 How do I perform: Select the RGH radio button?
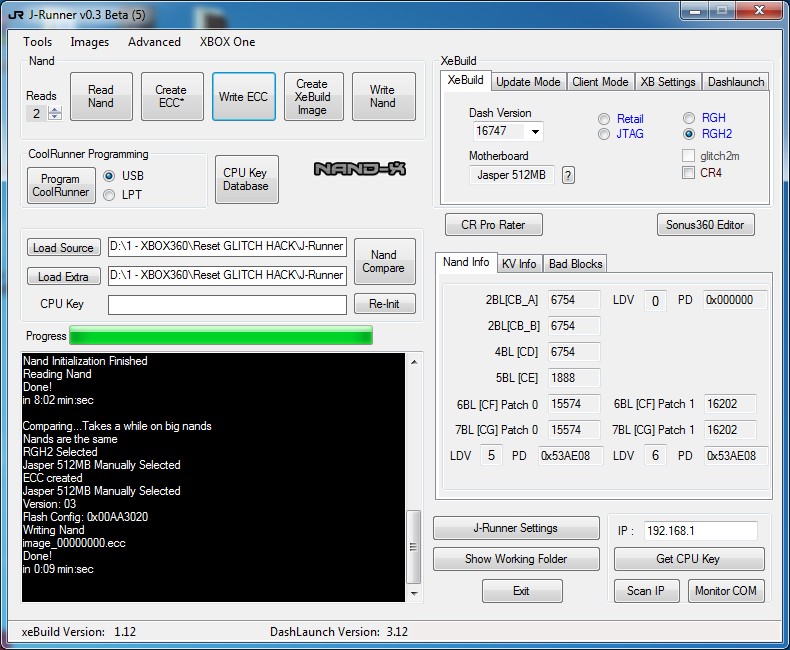(689, 118)
